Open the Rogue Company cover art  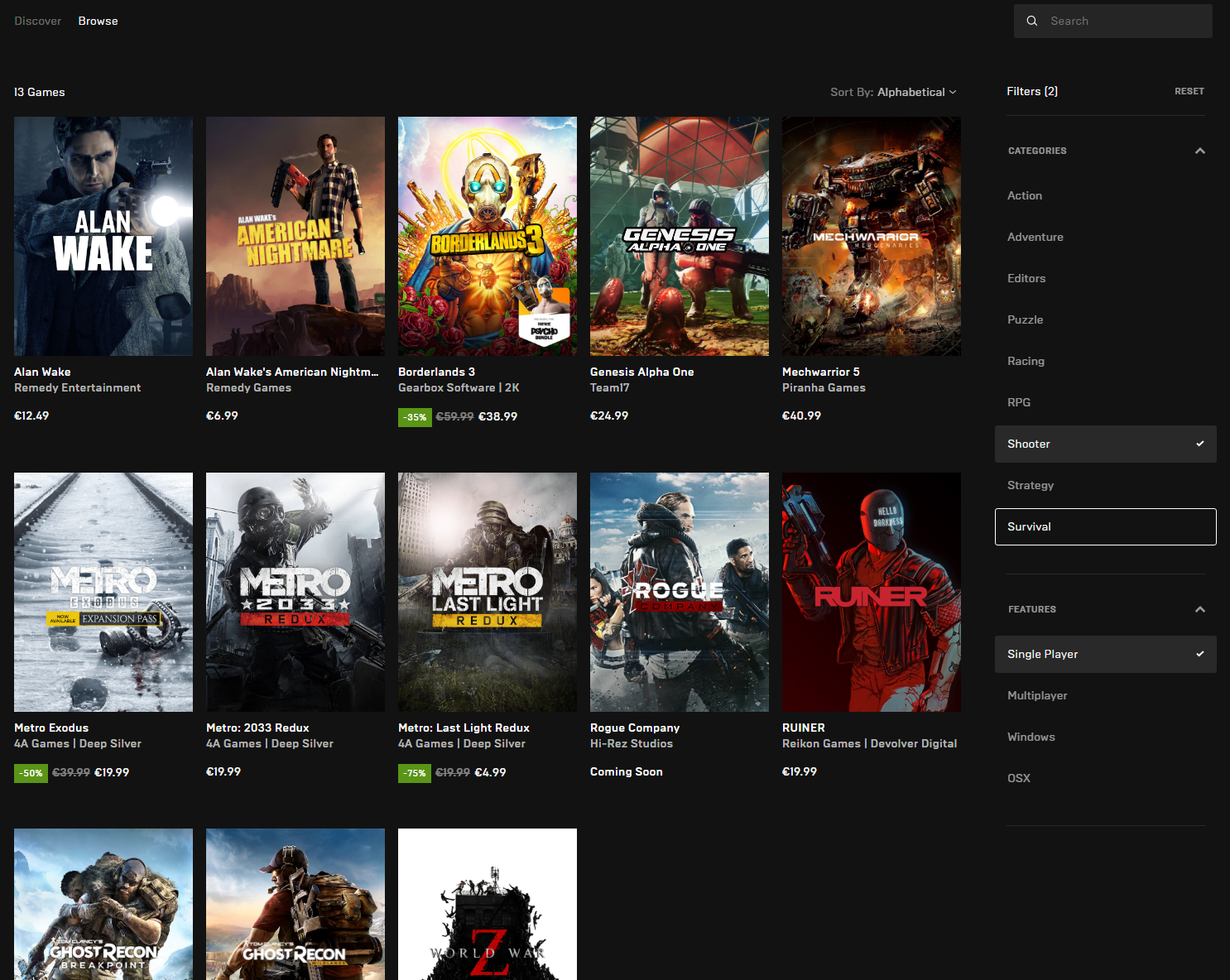pos(680,592)
